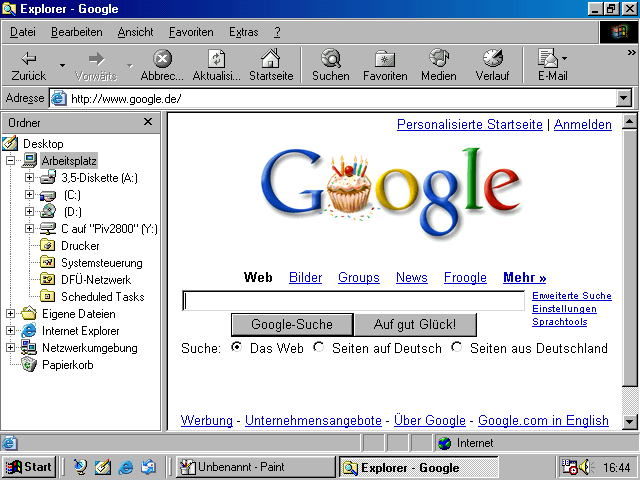This screenshot has height=480, width=640.
Task: Open the Bearbeiten menu
Action: click(76, 32)
